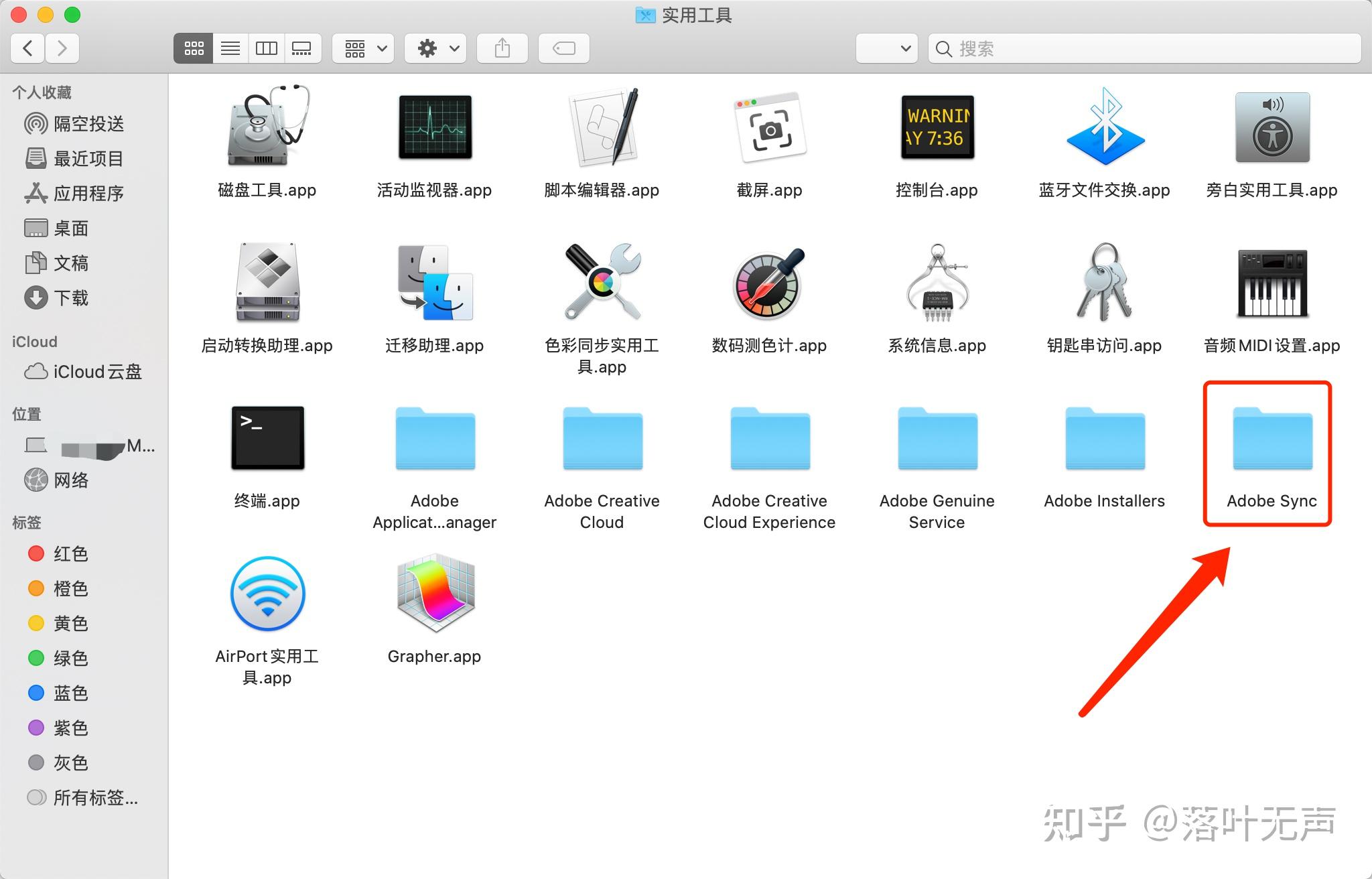This screenshot has width=1372, height=879.
Task: Open 色彩同步实用工具.app (ColorSync)
Action: coord(602,281)
